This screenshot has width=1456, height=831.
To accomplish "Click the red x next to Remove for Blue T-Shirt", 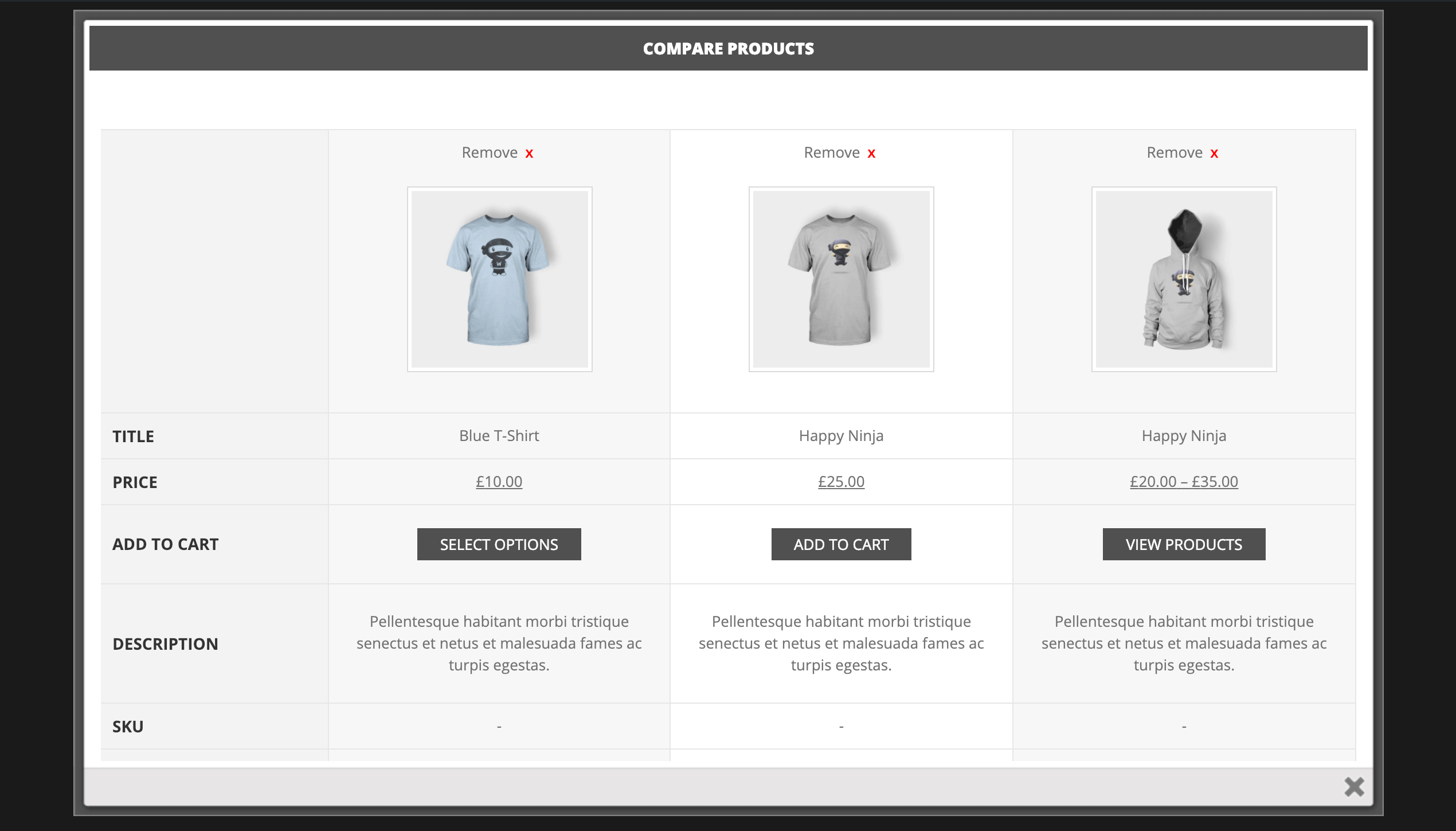I will (529, 154).
